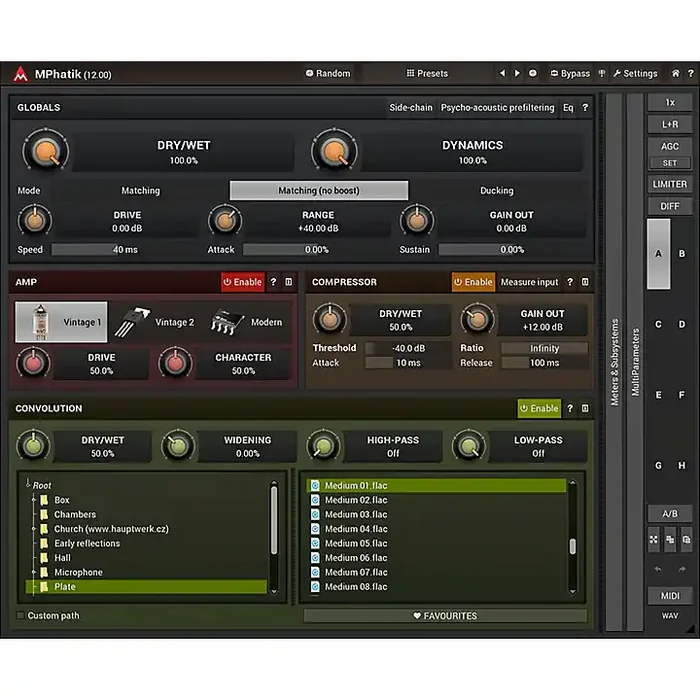Click the MeldaProduction logo icon
The height and width of the screenshot is (700, 700).
(x=21, y=74)
